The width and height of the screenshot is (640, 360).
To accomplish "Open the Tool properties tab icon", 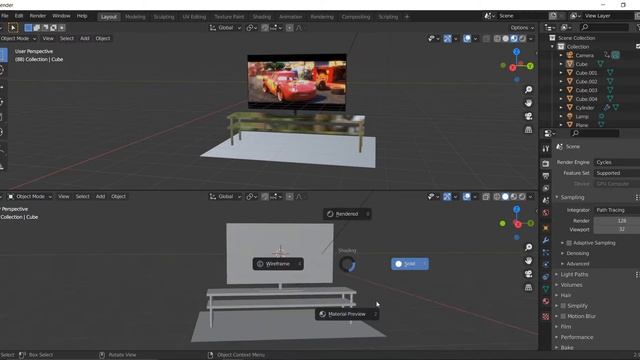I will coord(546,149).
